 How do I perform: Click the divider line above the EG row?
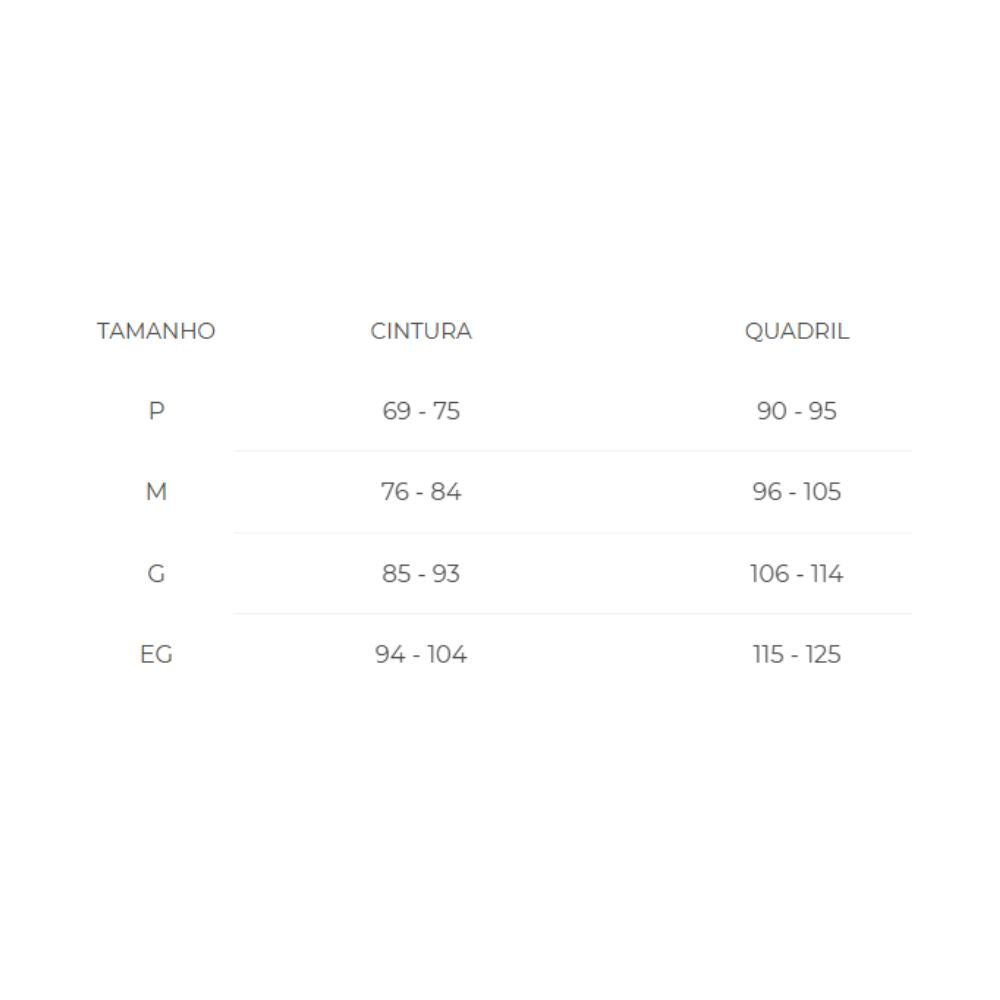point(572,614)
